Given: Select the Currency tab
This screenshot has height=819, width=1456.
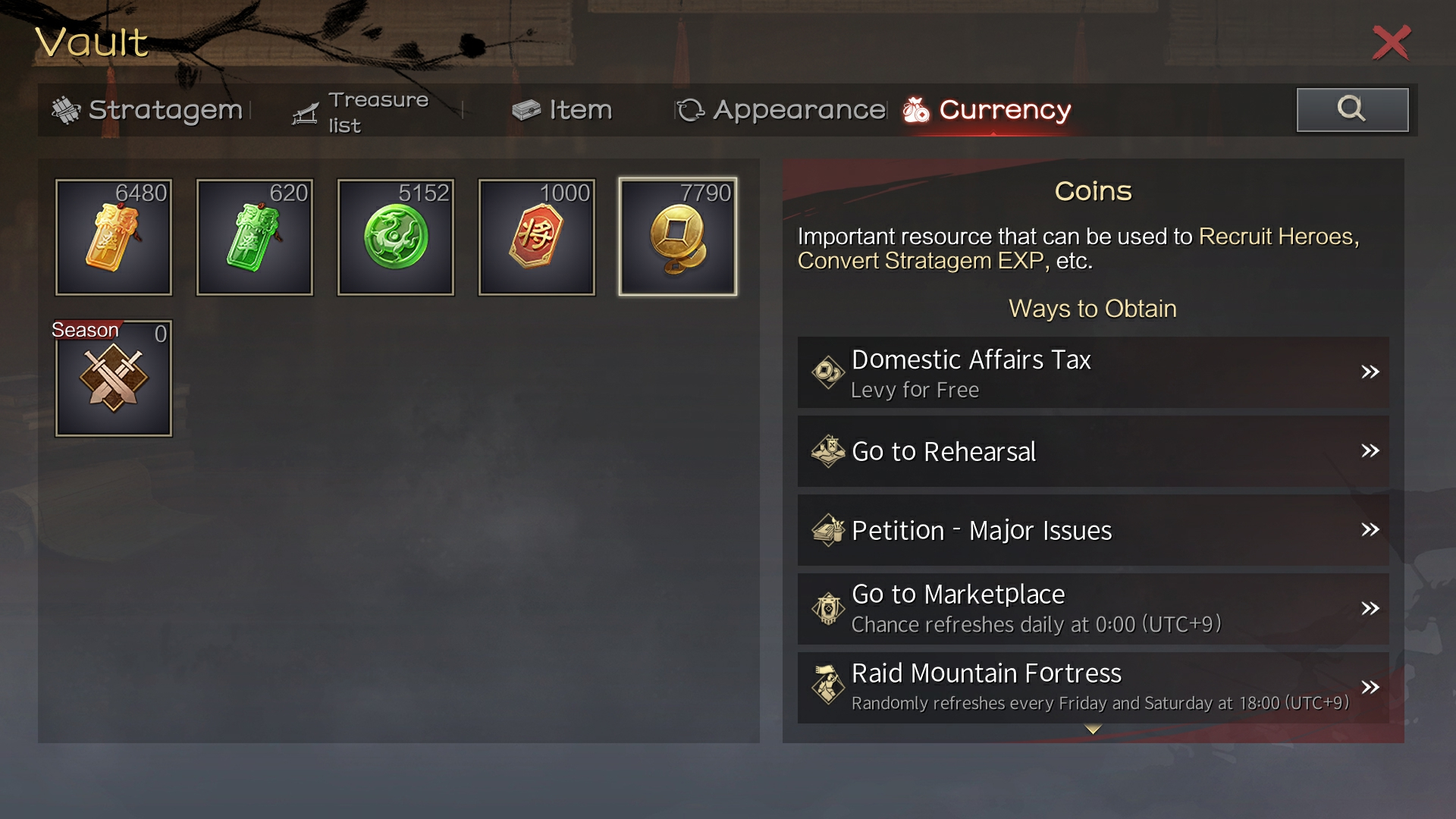Looking at the screenshot, I should click(987, 110).
